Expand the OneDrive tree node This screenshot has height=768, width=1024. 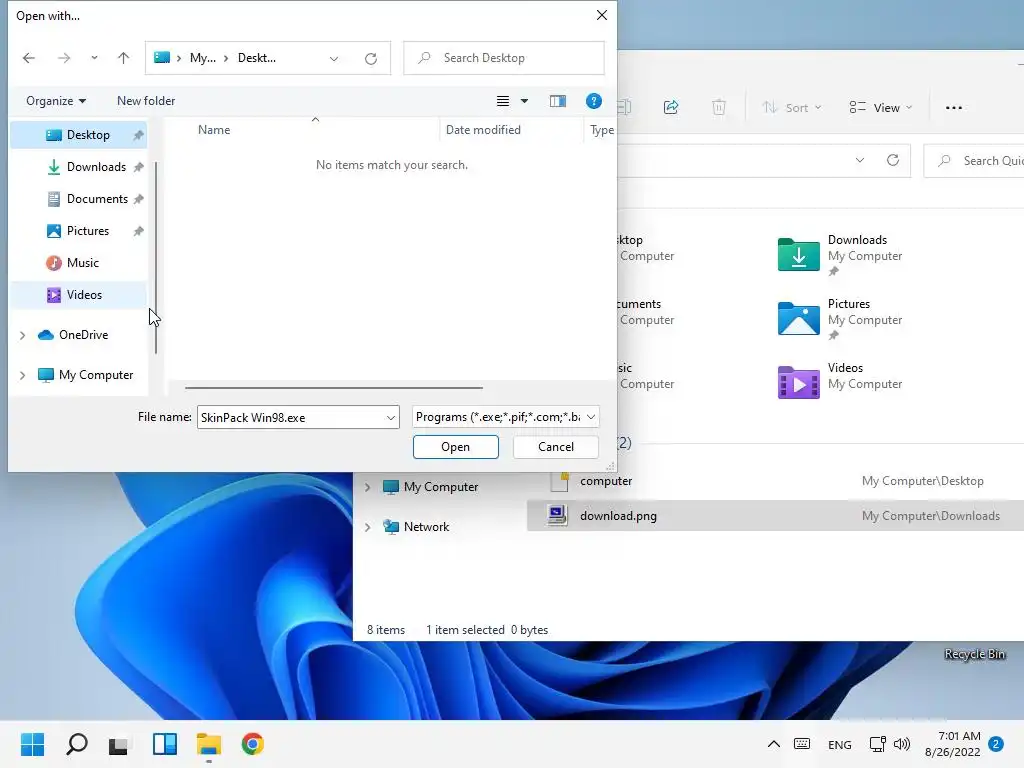[x=23, y=335]
